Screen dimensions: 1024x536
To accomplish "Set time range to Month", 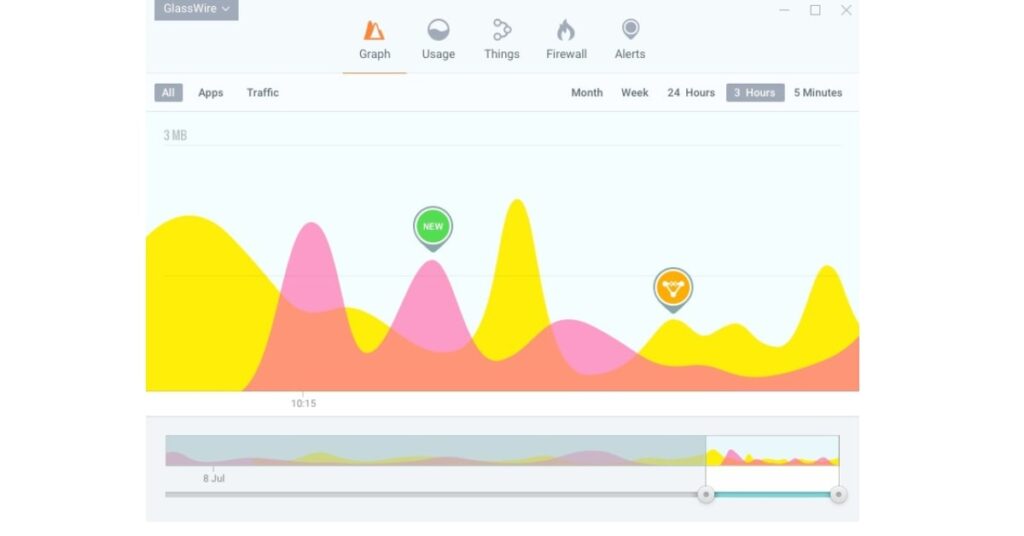I will click(587, 93).
